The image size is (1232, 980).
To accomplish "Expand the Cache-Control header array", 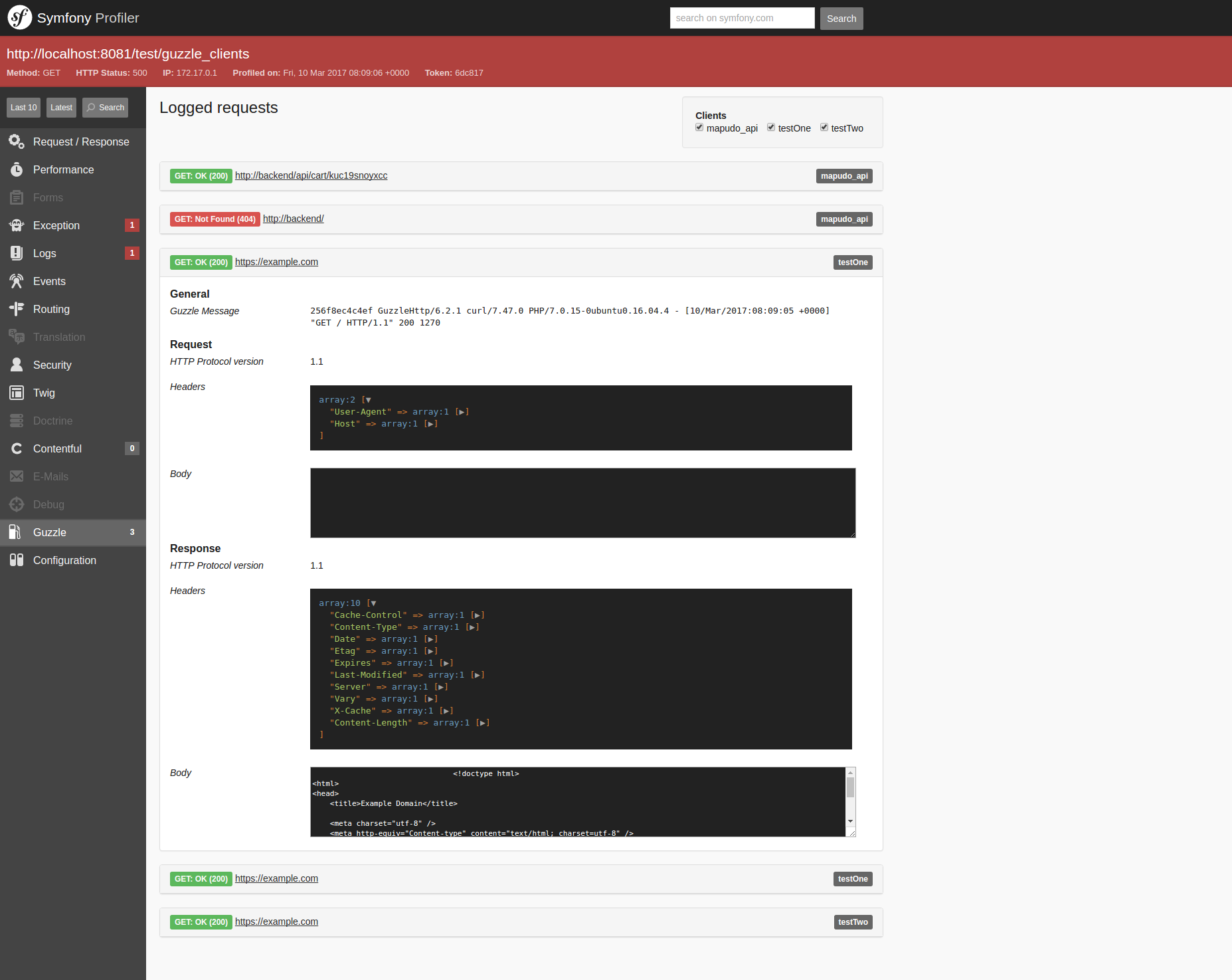I will pyautogui.click(x=478, y=615).
